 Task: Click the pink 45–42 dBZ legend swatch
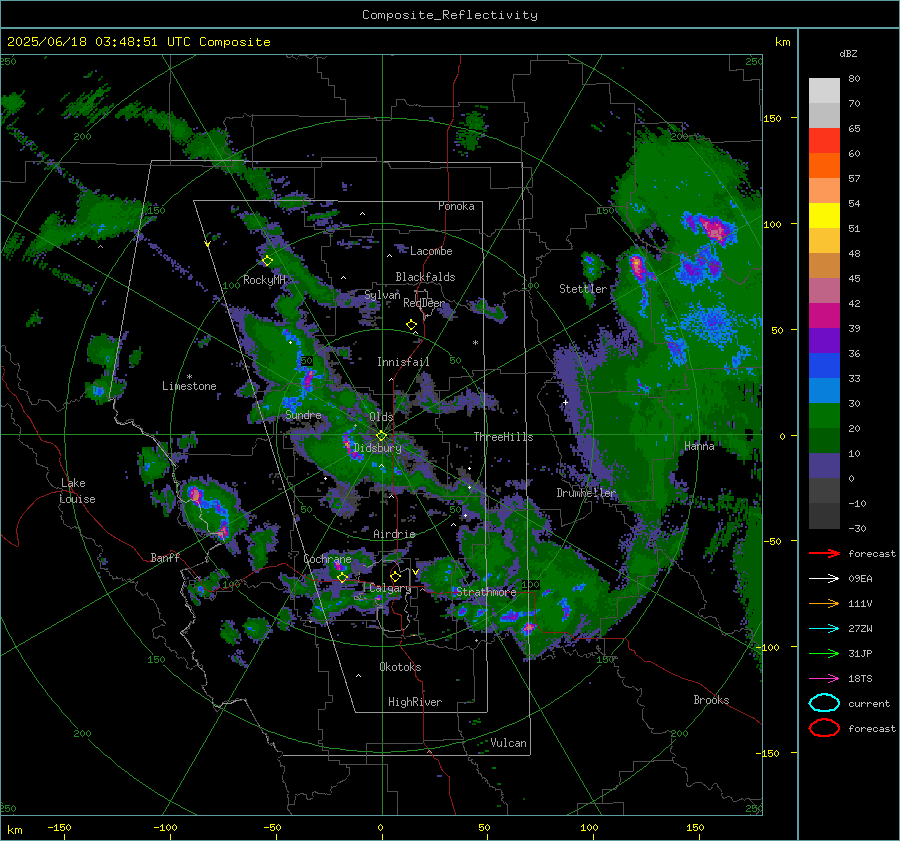tap(824, 291)
